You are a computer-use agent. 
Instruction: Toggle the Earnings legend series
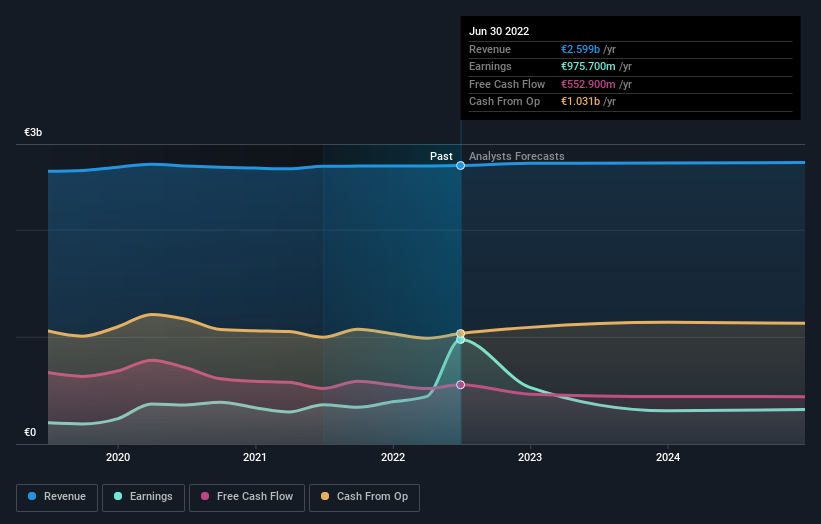tap(143, 497)
